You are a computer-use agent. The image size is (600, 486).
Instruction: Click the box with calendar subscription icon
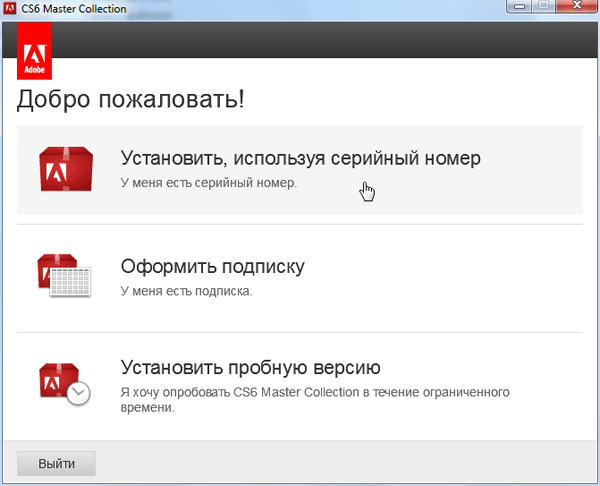[x=64, y=276]
